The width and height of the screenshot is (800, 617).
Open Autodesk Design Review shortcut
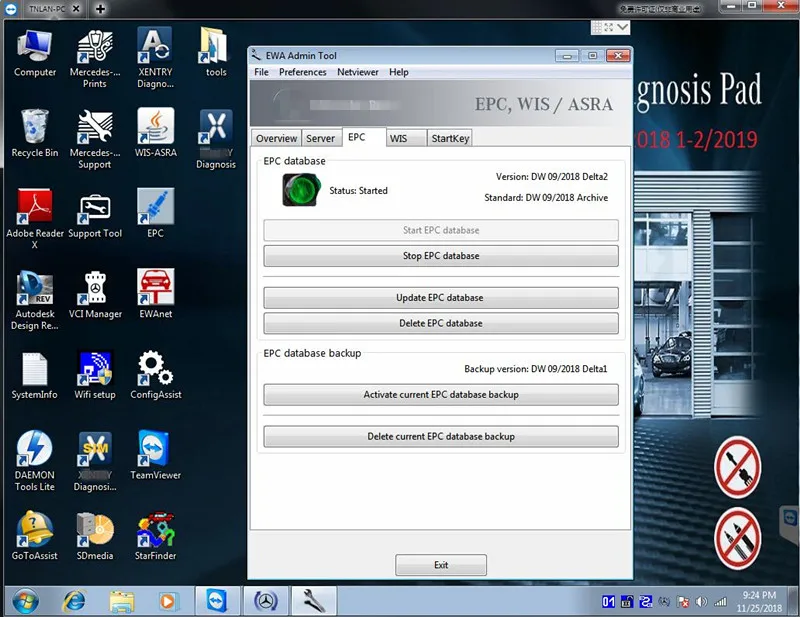(34, 300)
